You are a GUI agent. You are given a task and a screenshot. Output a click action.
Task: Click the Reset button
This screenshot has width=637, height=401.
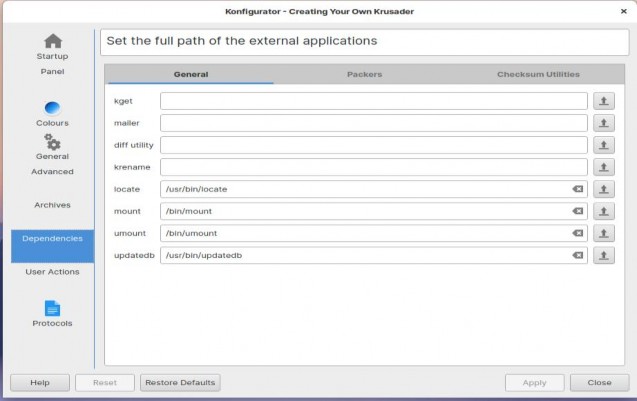click(x=105, y=383)
